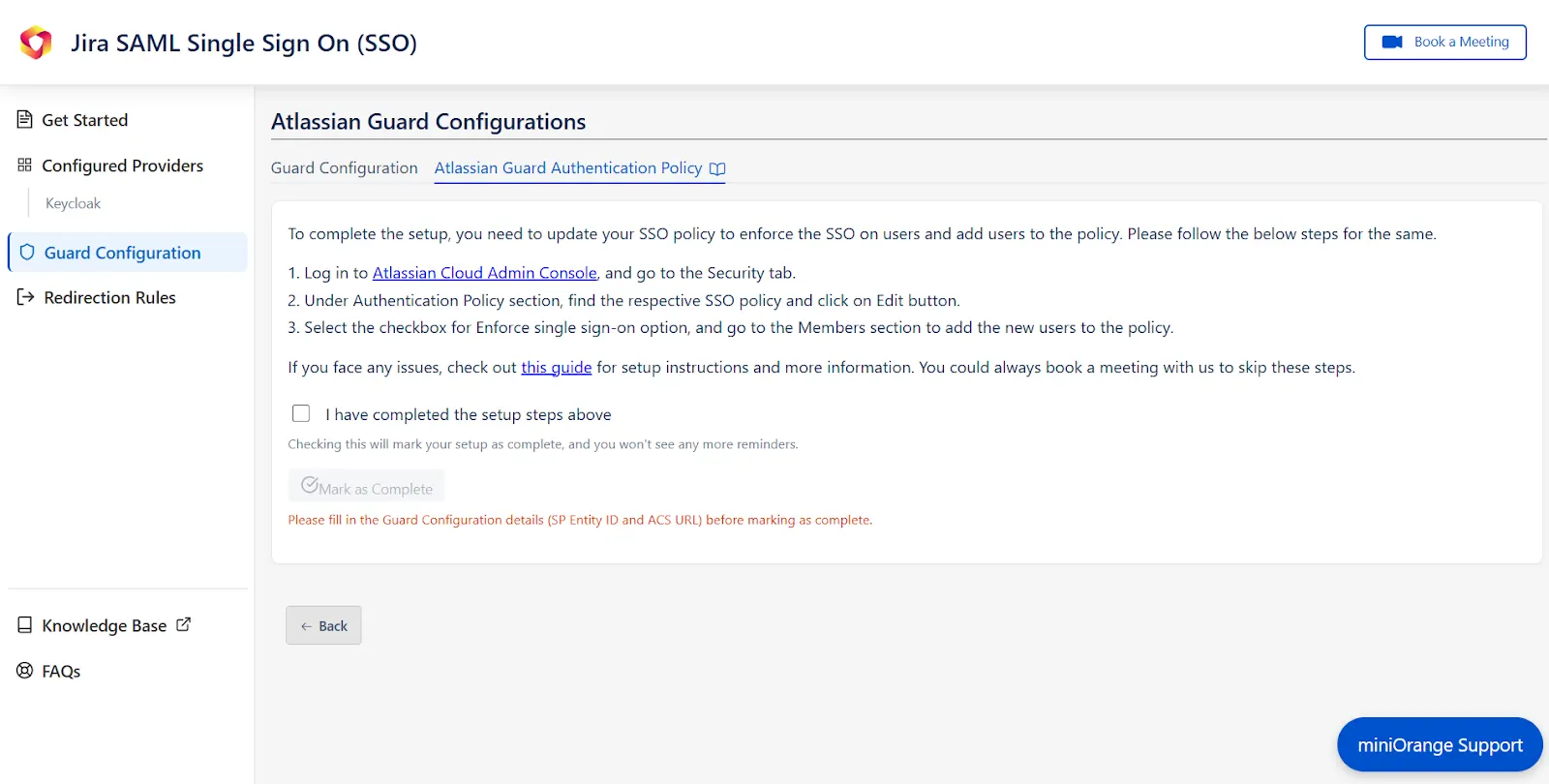This screenshot has width=1549, height=784.
Task: Click the Redirection Rules arrow icon
Action: pyautogui.click(x=26, y=297)
